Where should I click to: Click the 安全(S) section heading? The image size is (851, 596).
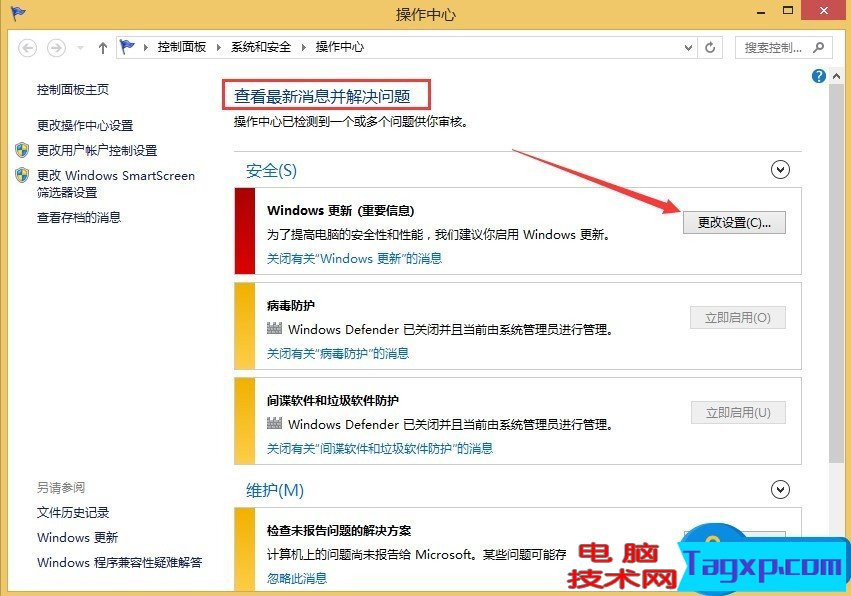(271, 171)
